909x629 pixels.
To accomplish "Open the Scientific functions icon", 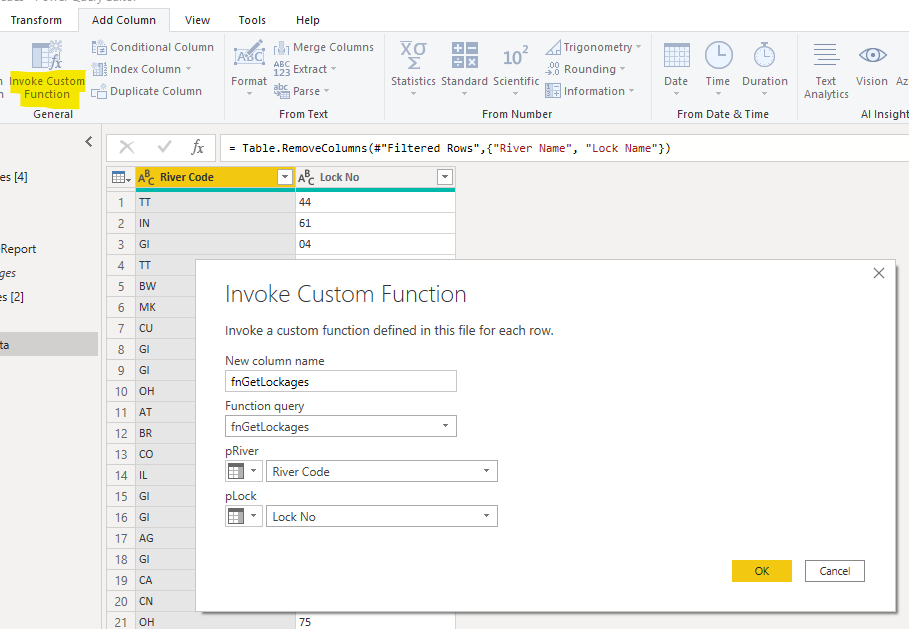I will tap(516, 56).
